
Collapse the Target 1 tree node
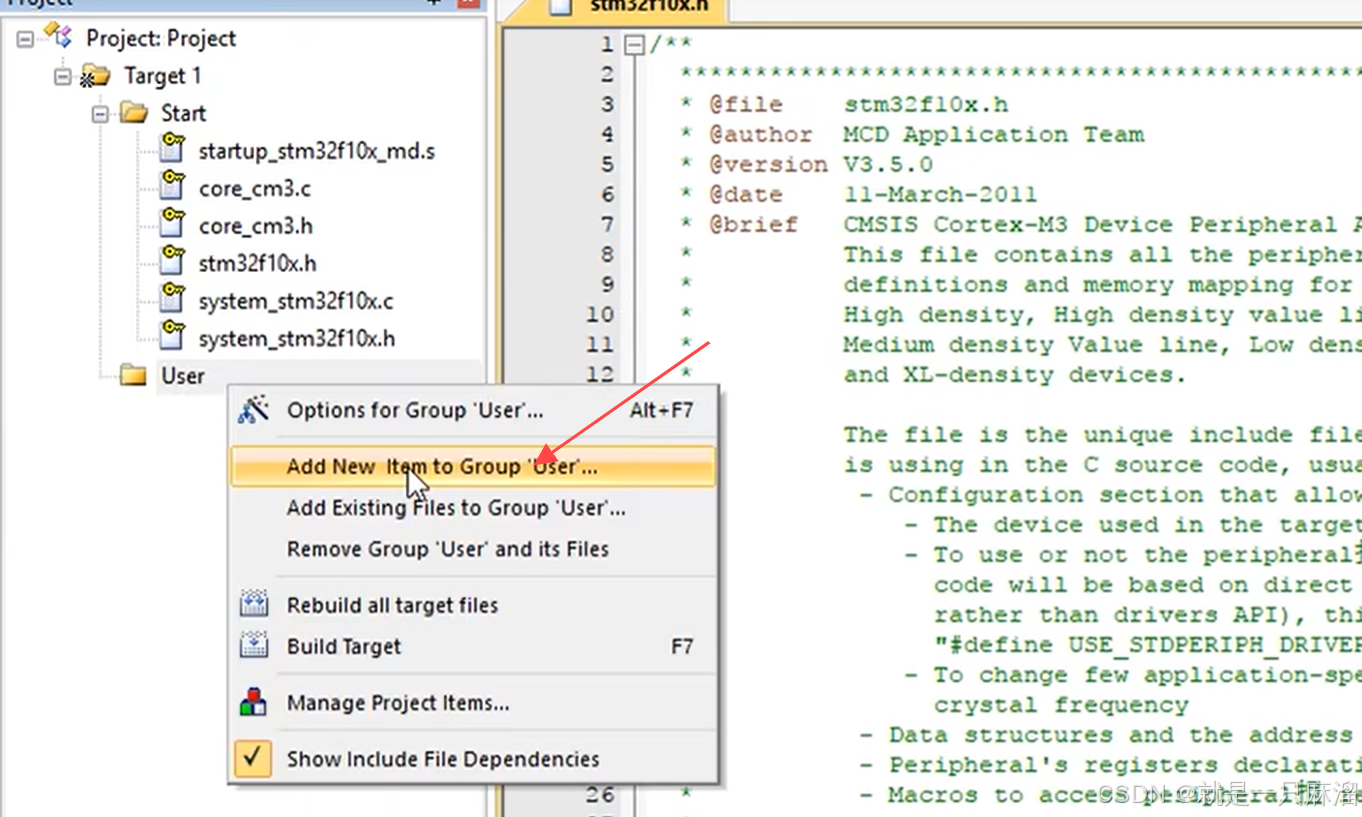coord(63,76)
